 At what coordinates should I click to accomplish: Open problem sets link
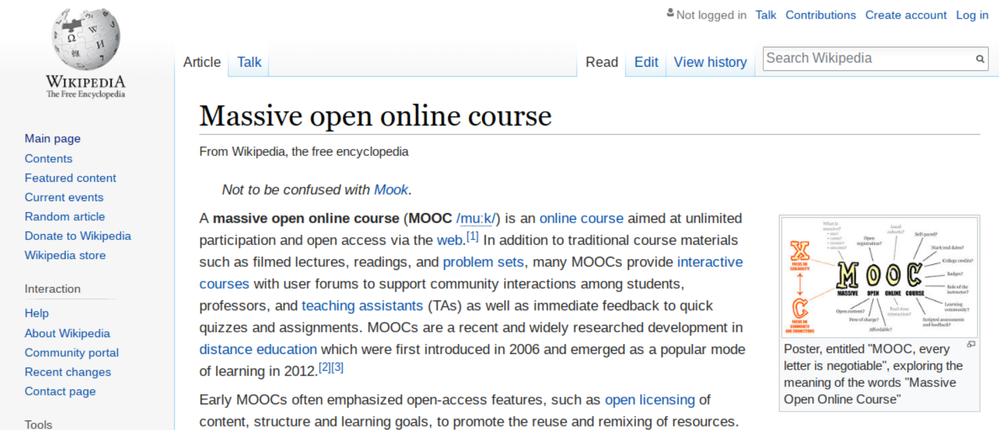(x=484, y=262)
